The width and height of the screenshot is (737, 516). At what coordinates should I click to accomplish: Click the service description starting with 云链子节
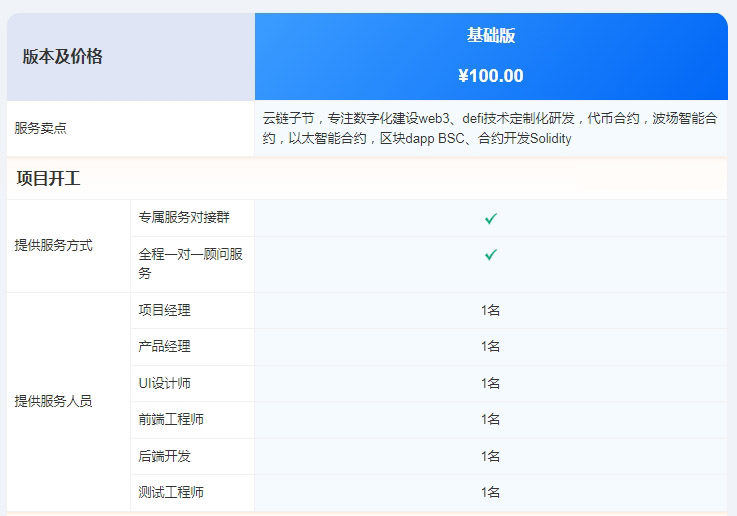490,128
